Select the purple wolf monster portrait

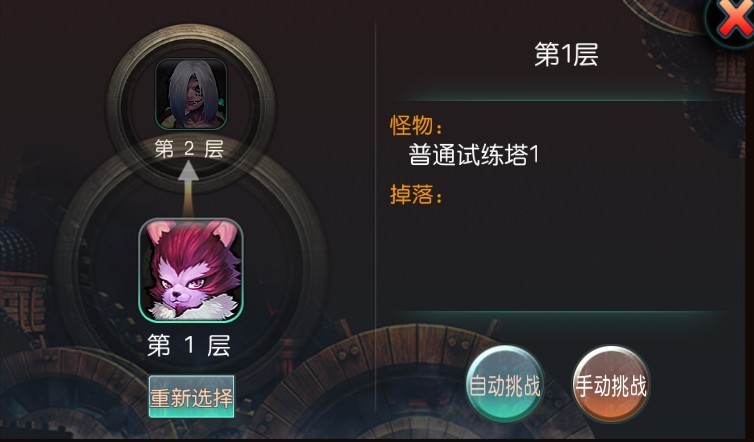[x=191, y=270]
